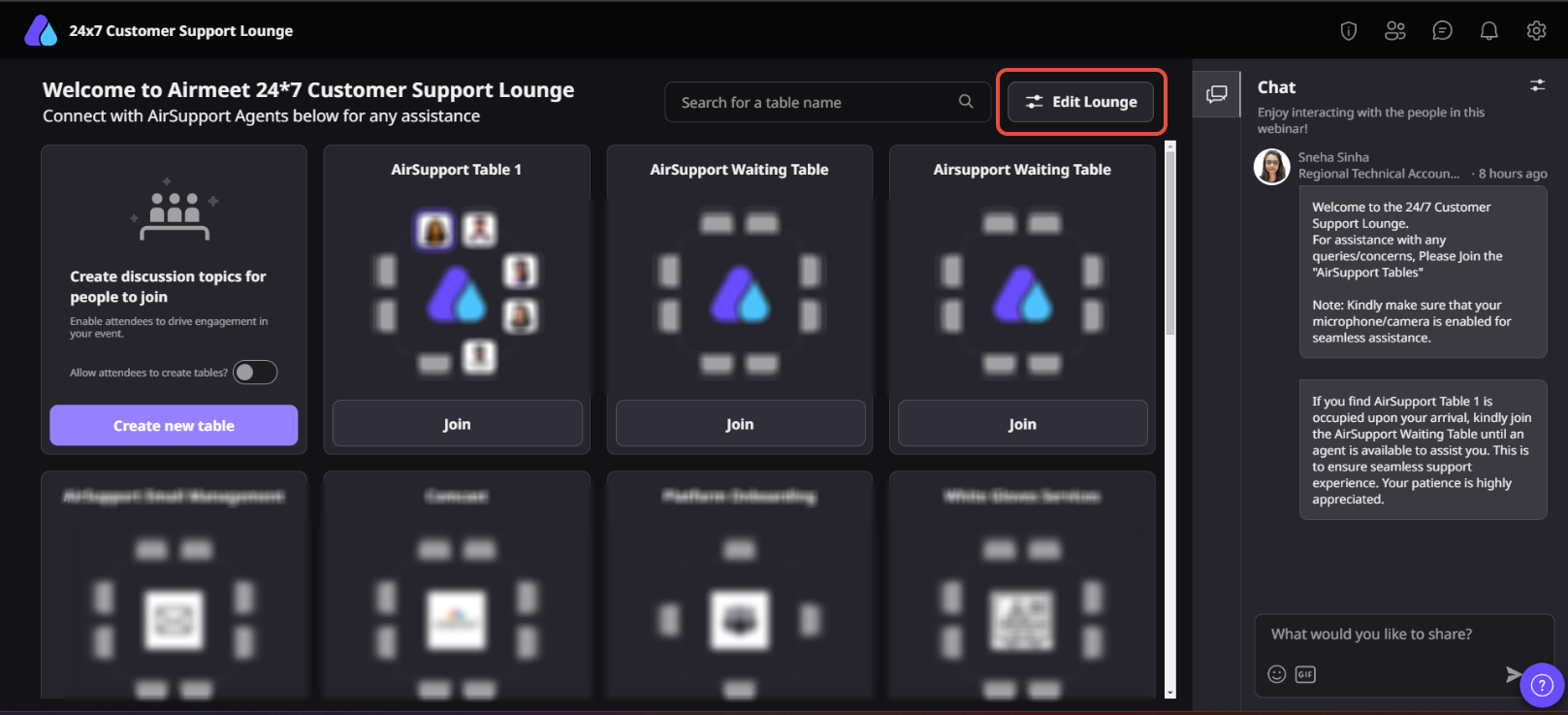This screenshot has width=1568, height=715.
Task: Toggle Allow attendees to create tables
Action: [x=255, y=373]
